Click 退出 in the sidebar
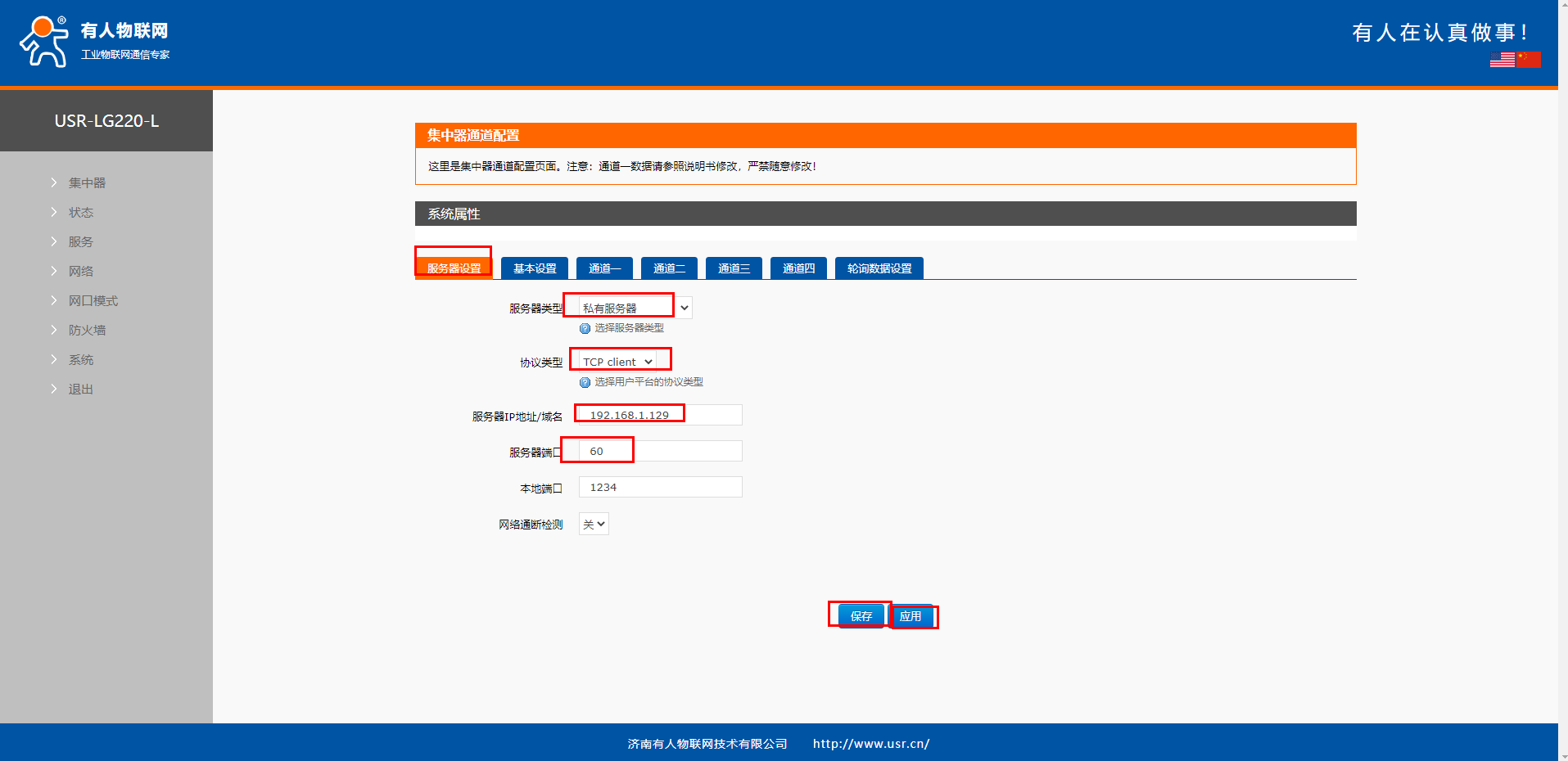The image size is (1568, 761). (x=80, y=389)
